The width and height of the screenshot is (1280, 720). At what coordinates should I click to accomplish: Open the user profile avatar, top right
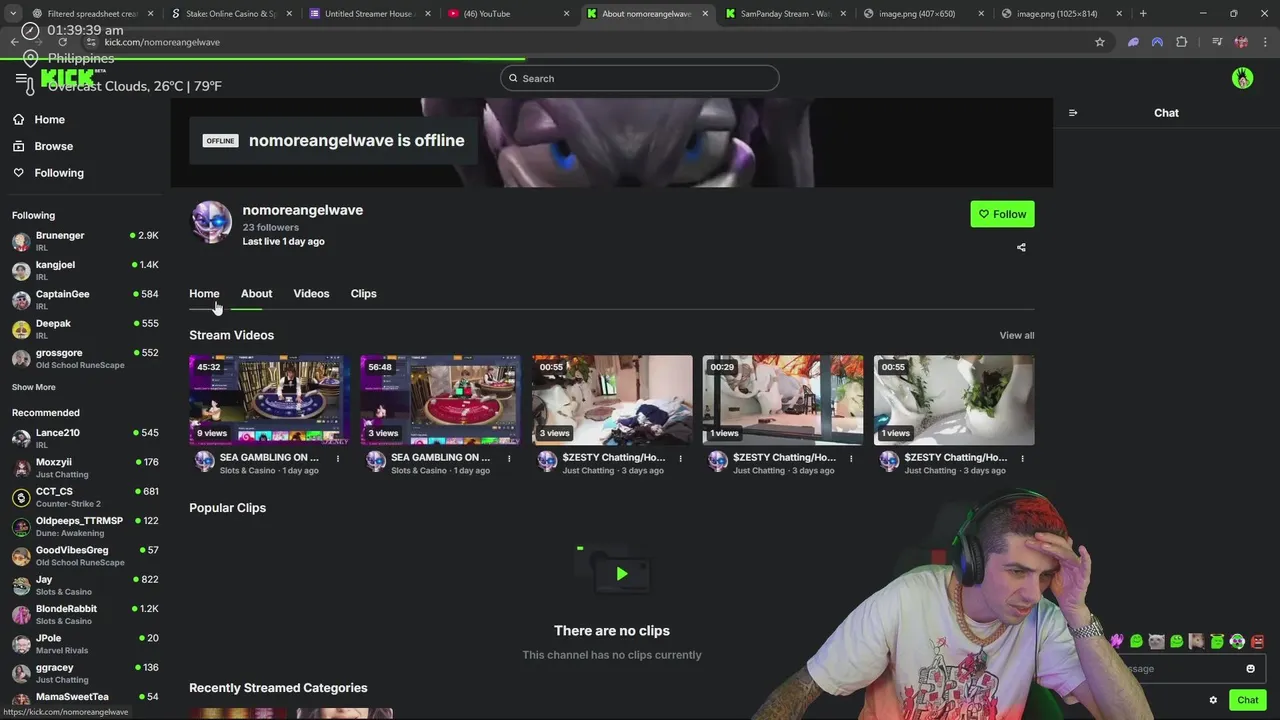coord(1242,78)
